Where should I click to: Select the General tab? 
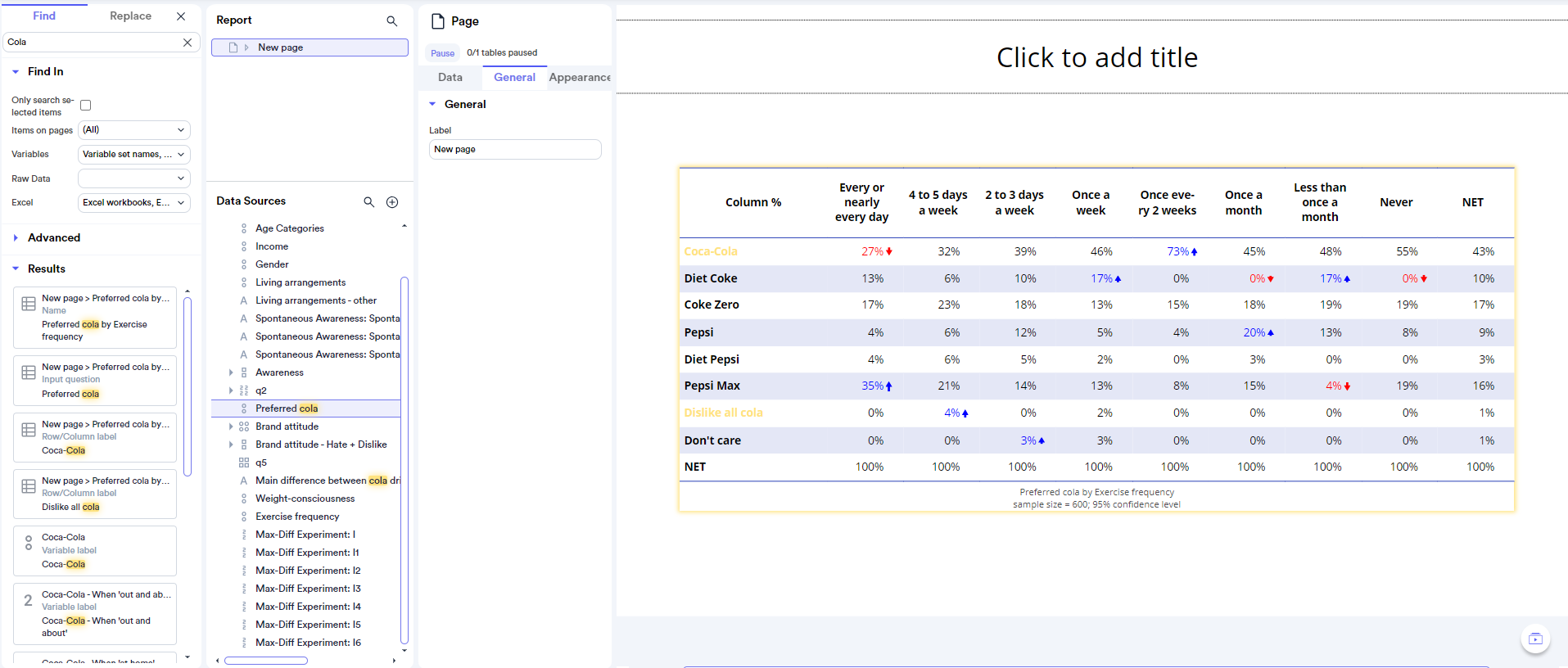(x=514, y=78)
